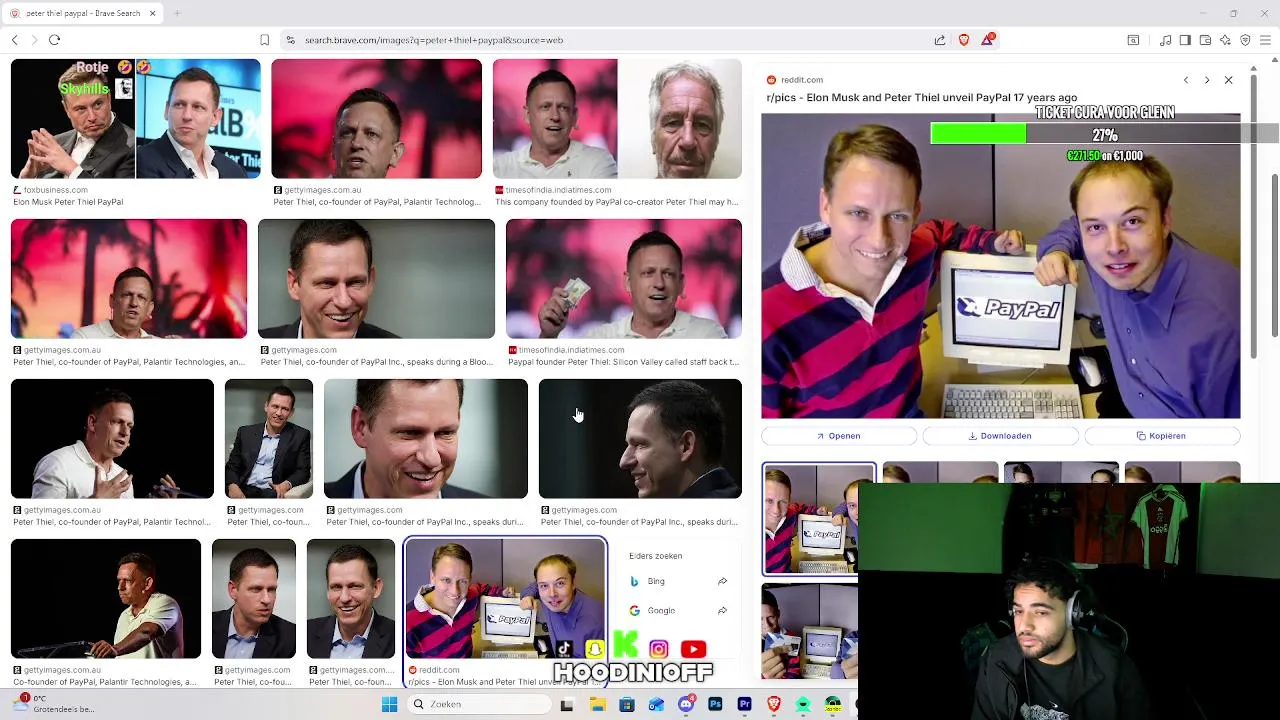Open a new tab with plus button
The height and width of the screenshot is (720, 1280).
(x=177, y=13)
